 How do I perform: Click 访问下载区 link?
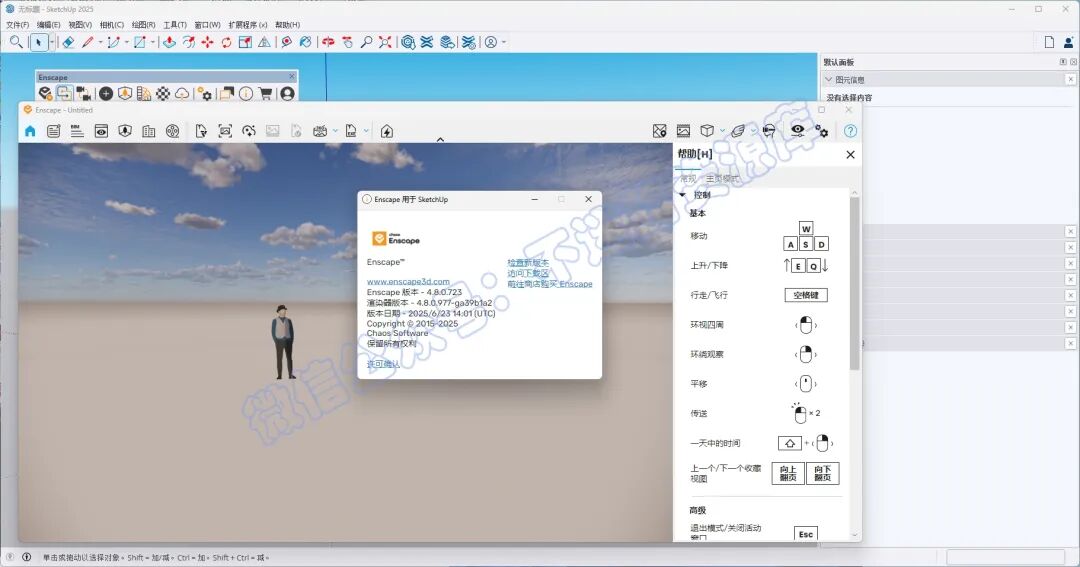[528, 273]
